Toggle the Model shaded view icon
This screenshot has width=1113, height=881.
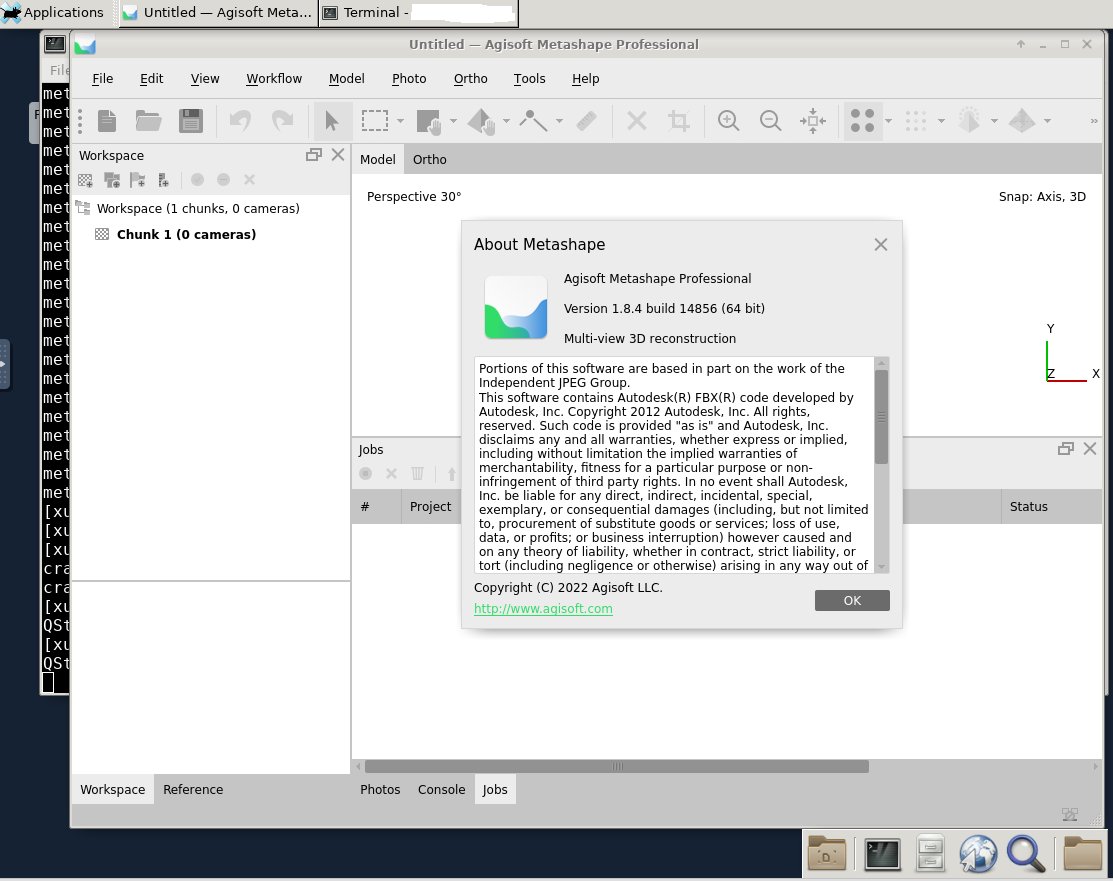point(969,121)
